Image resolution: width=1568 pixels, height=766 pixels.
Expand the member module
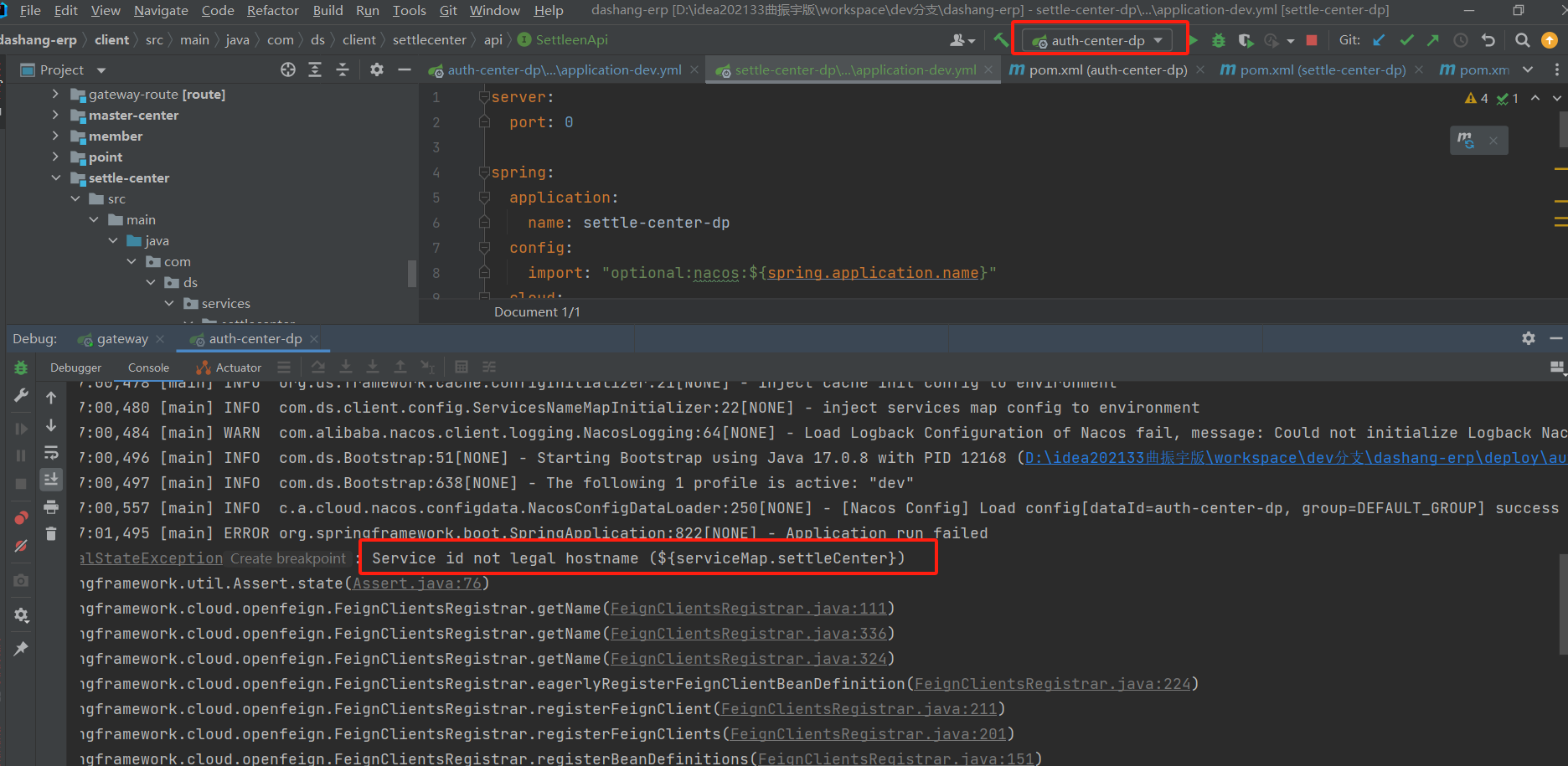tap(56, 136)
